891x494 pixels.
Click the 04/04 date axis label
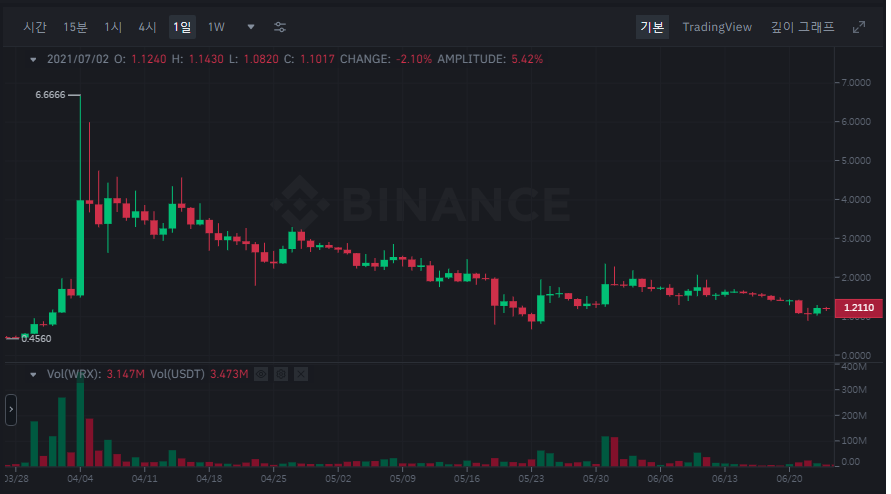(80, 479)
